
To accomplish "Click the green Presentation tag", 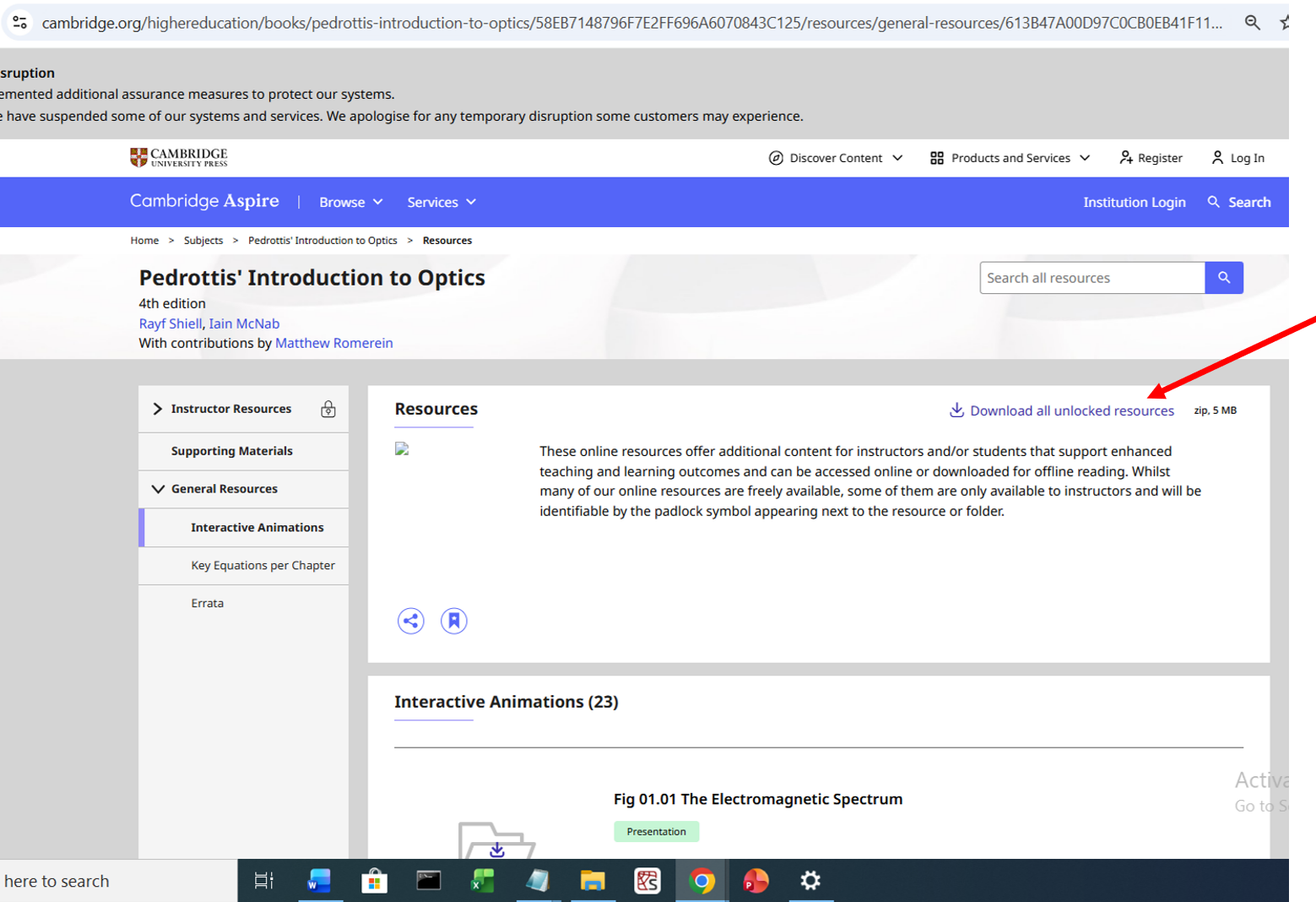I will coord(657,832).
